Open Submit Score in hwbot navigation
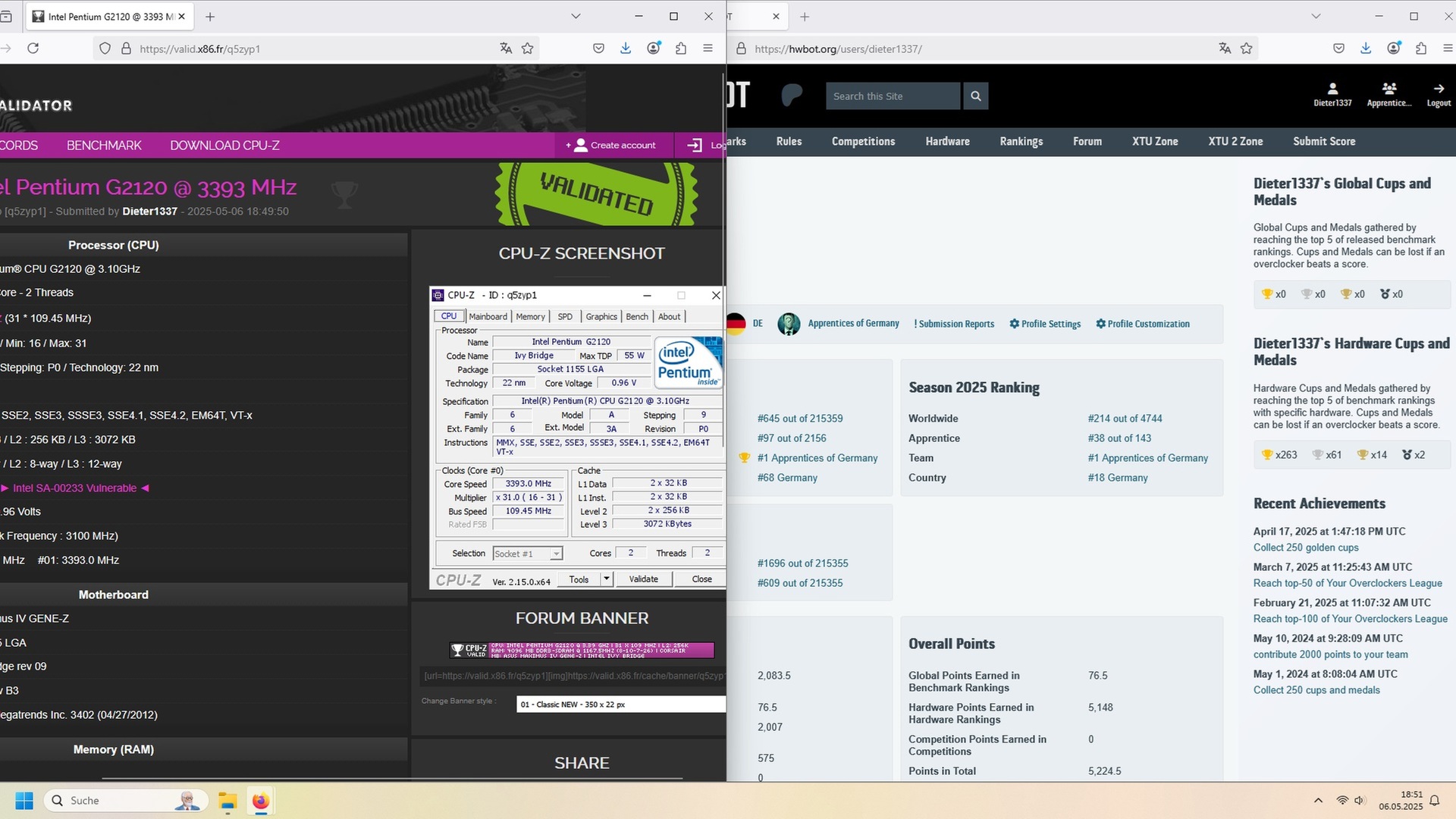Image resolution: width=1456 pixels, height=819 pixels. click(x=1324, y=141)
